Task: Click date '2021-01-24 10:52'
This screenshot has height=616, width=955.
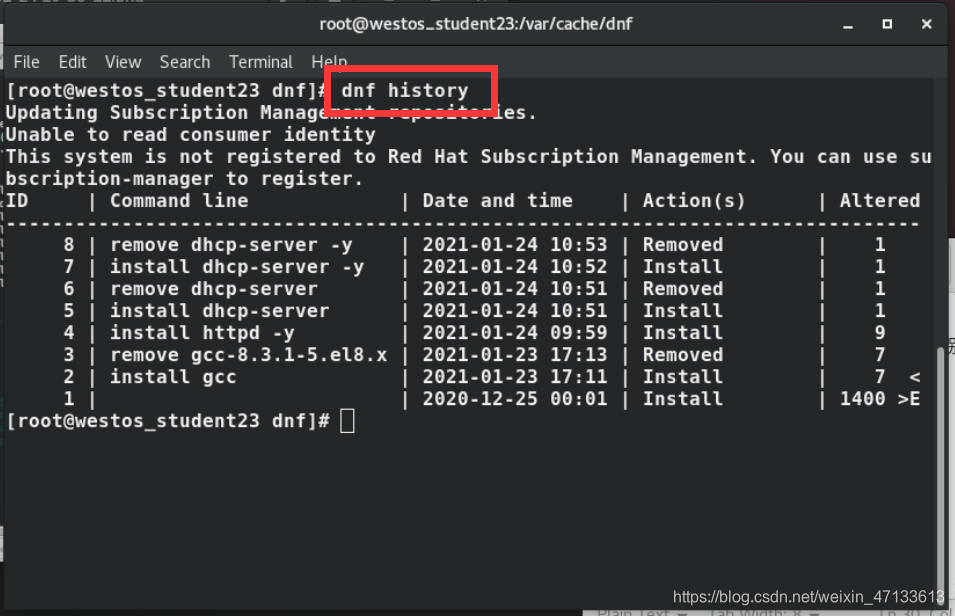Action: (x=515, y=267)
